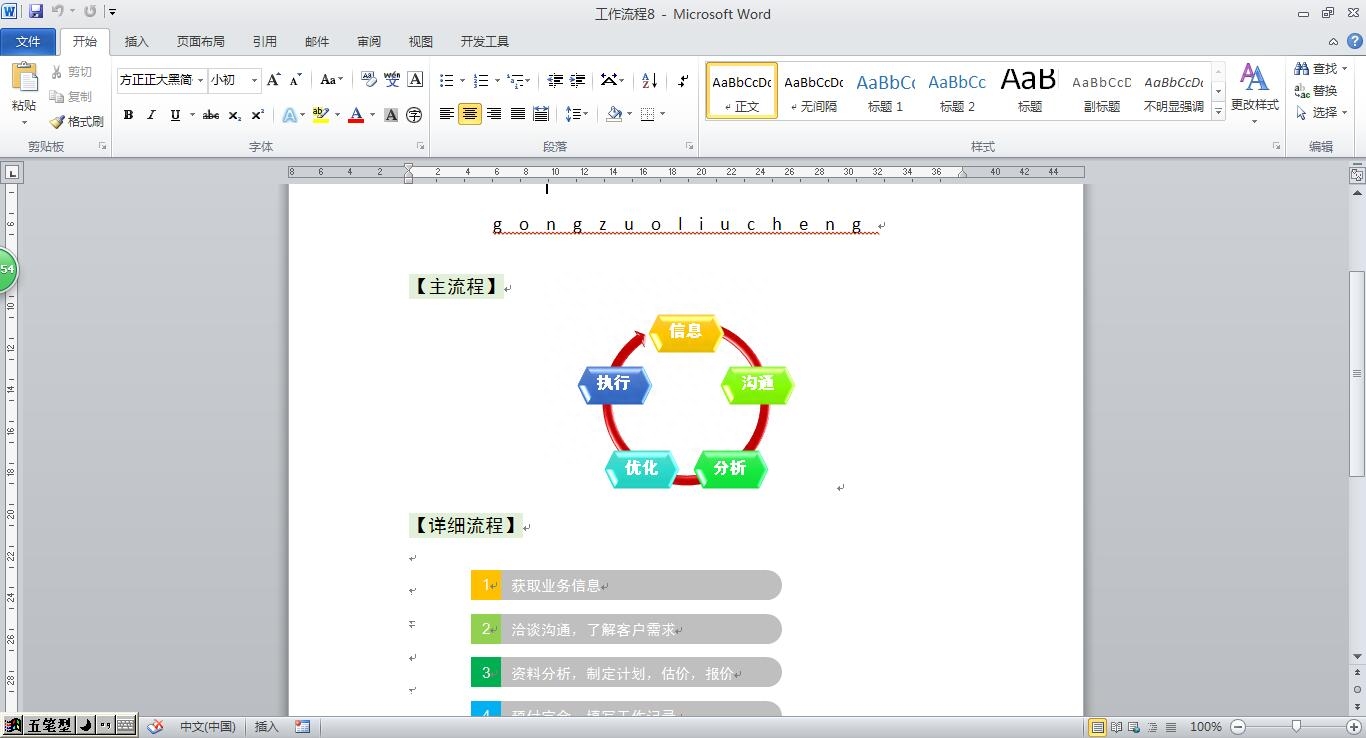The width and height of the screenshot is (1366, 738).
Task: Open the font name dropdown
Action: pyautogui.click(x=201, y=80)
